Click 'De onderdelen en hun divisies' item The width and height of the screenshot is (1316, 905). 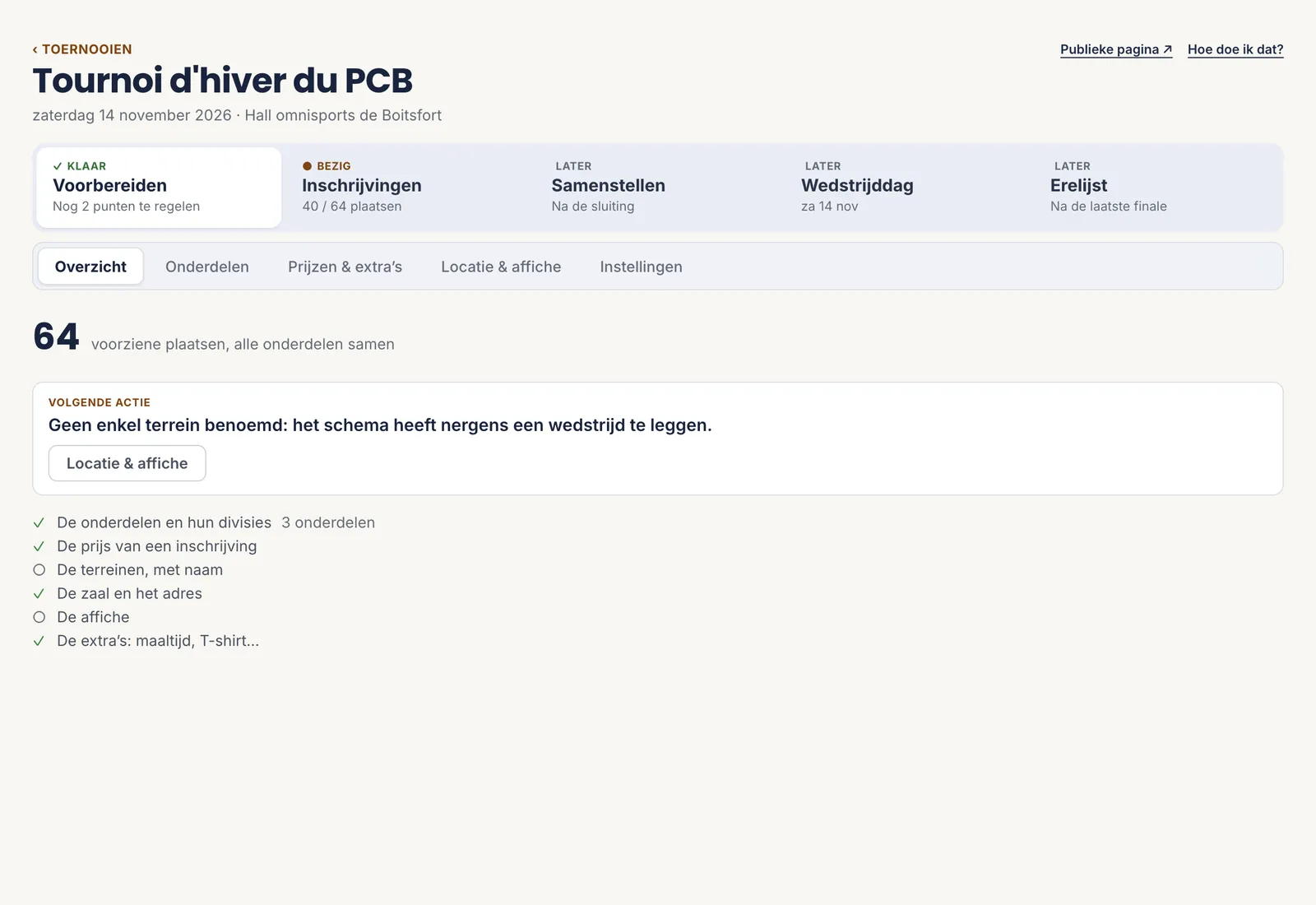(x=164, y=522)
